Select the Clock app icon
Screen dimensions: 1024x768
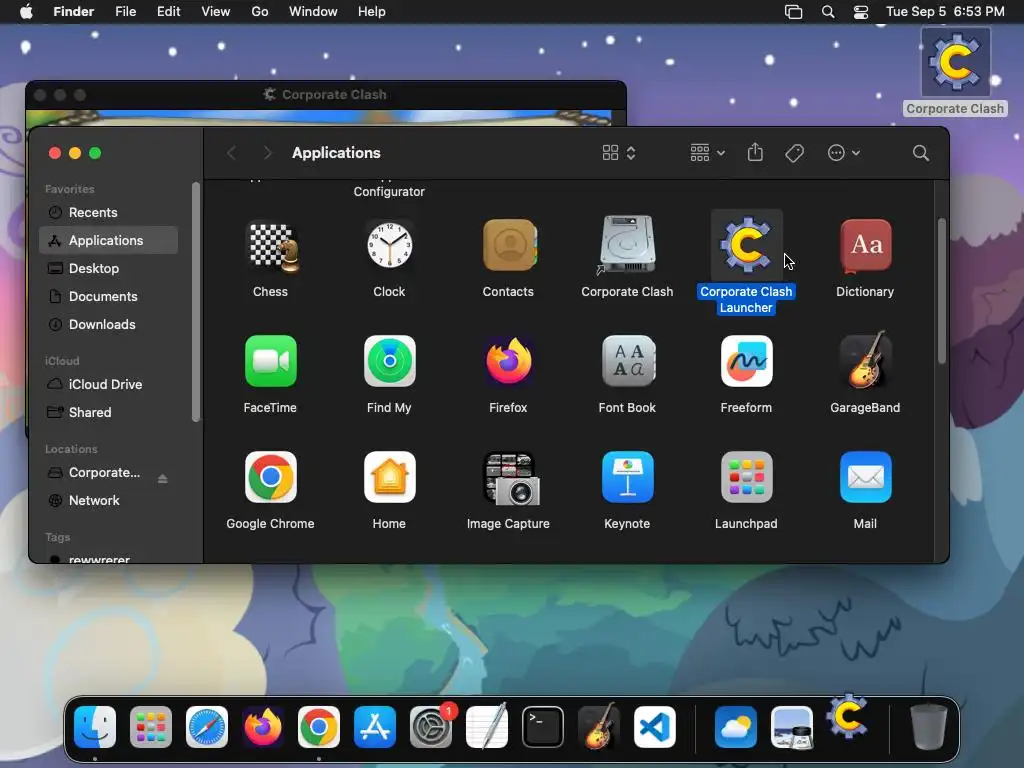click(389, 246)
